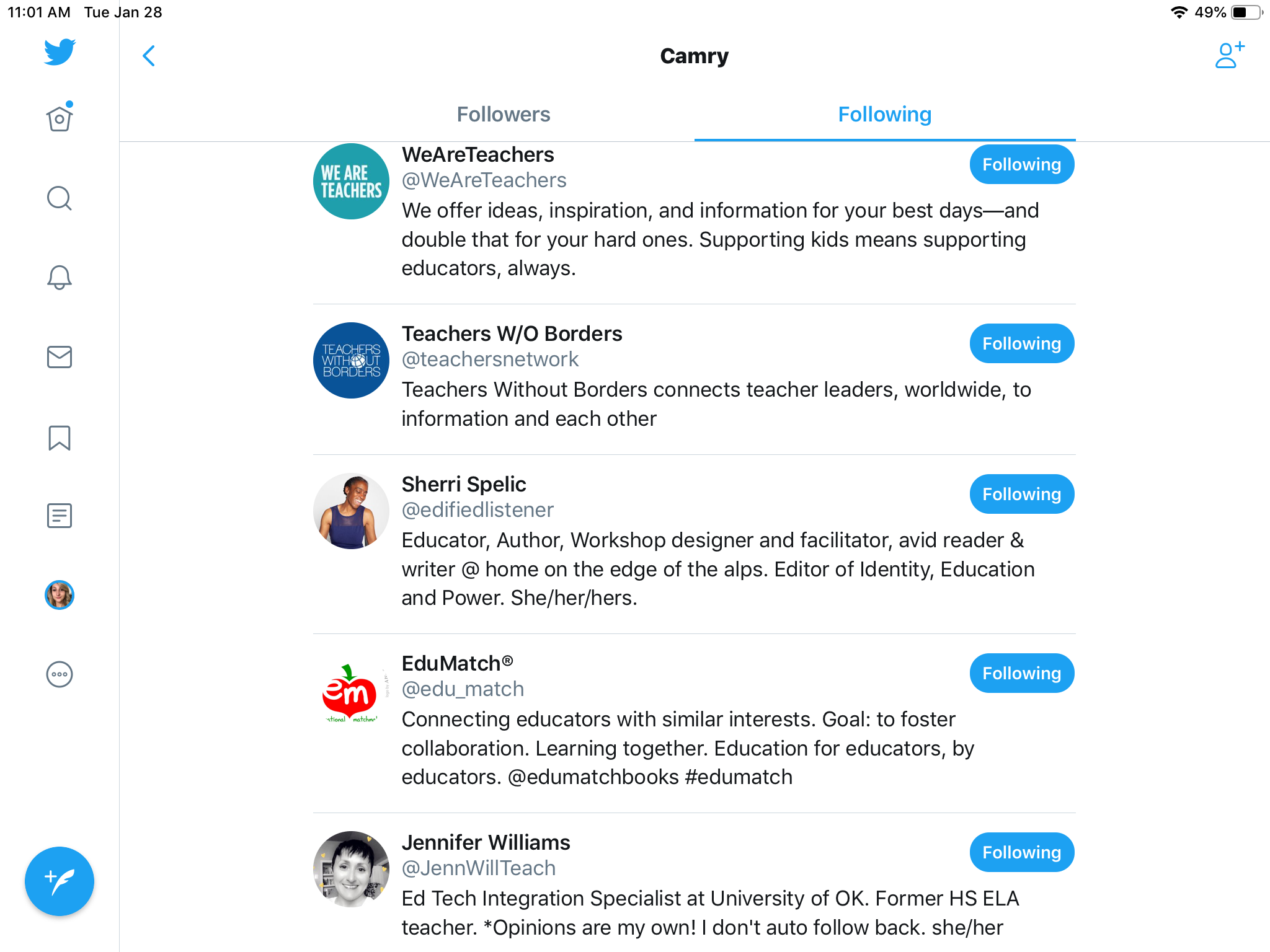Open the Home timeline icon
Viewport: 1270px width, 952px height.
click(60, 118)
